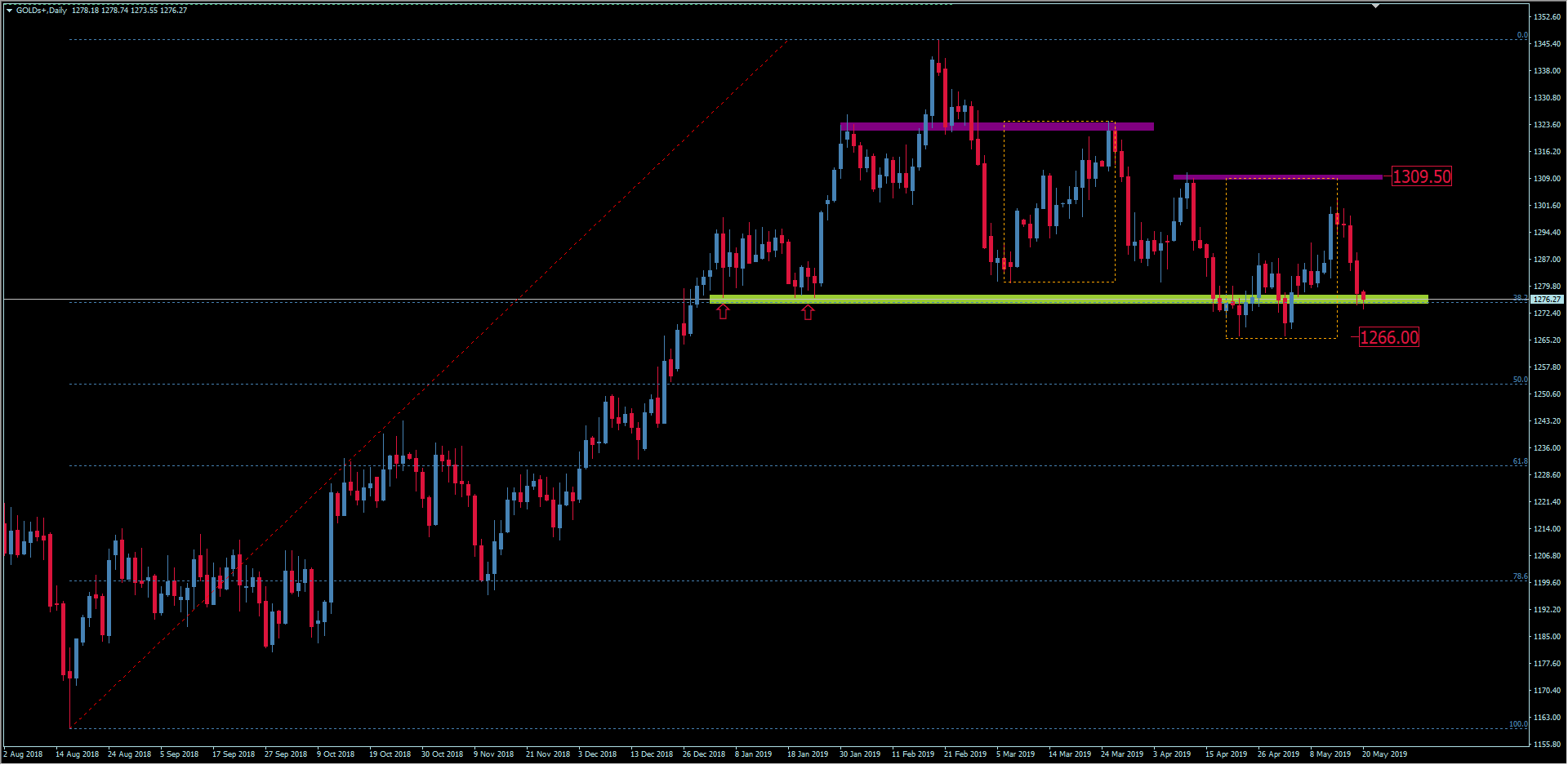Click the 1309.50 red price label
This screenshot has width=1568, height=765.
(x=1421, y=176)
